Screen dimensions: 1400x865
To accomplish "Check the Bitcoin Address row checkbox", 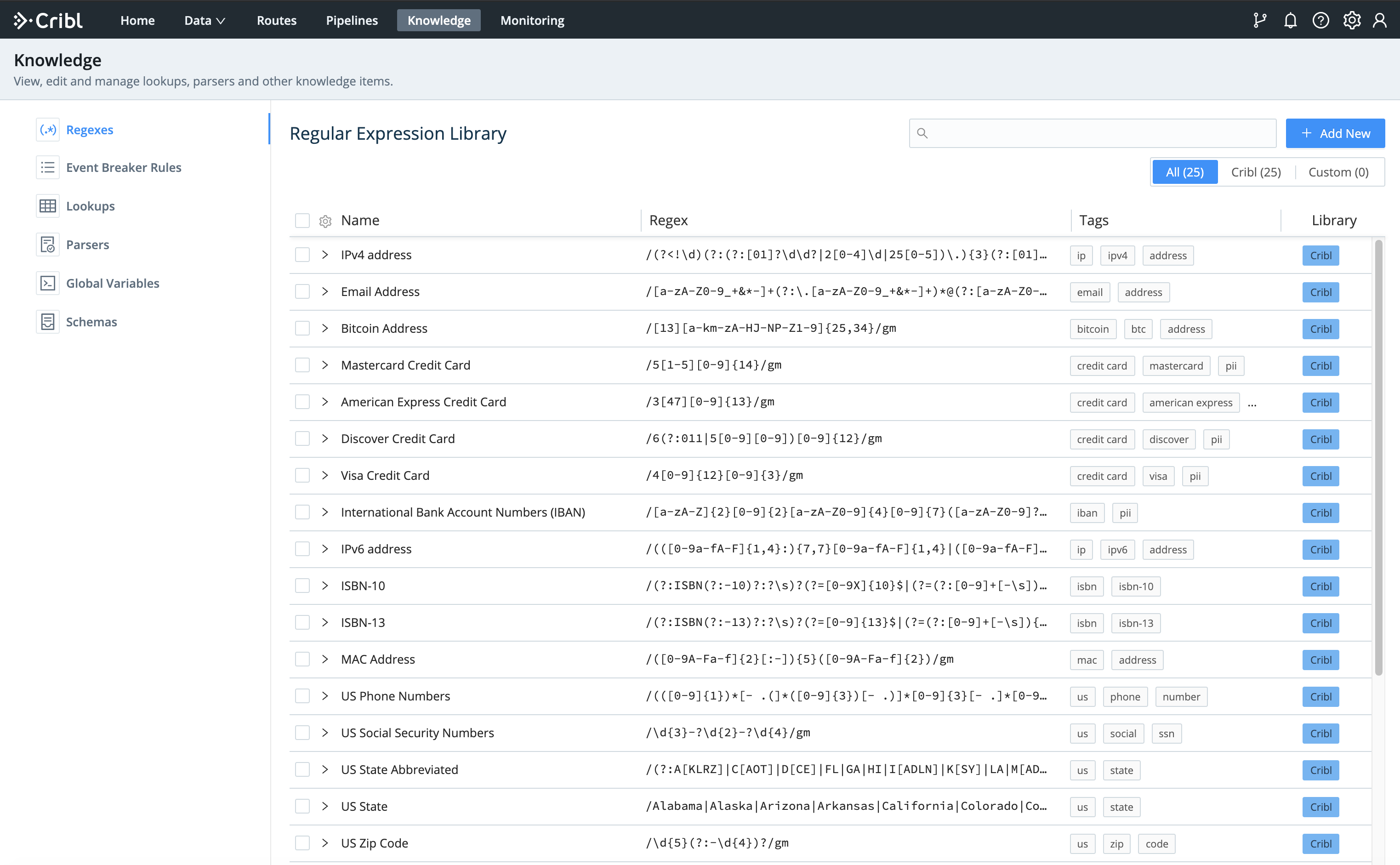I will 302,328.
